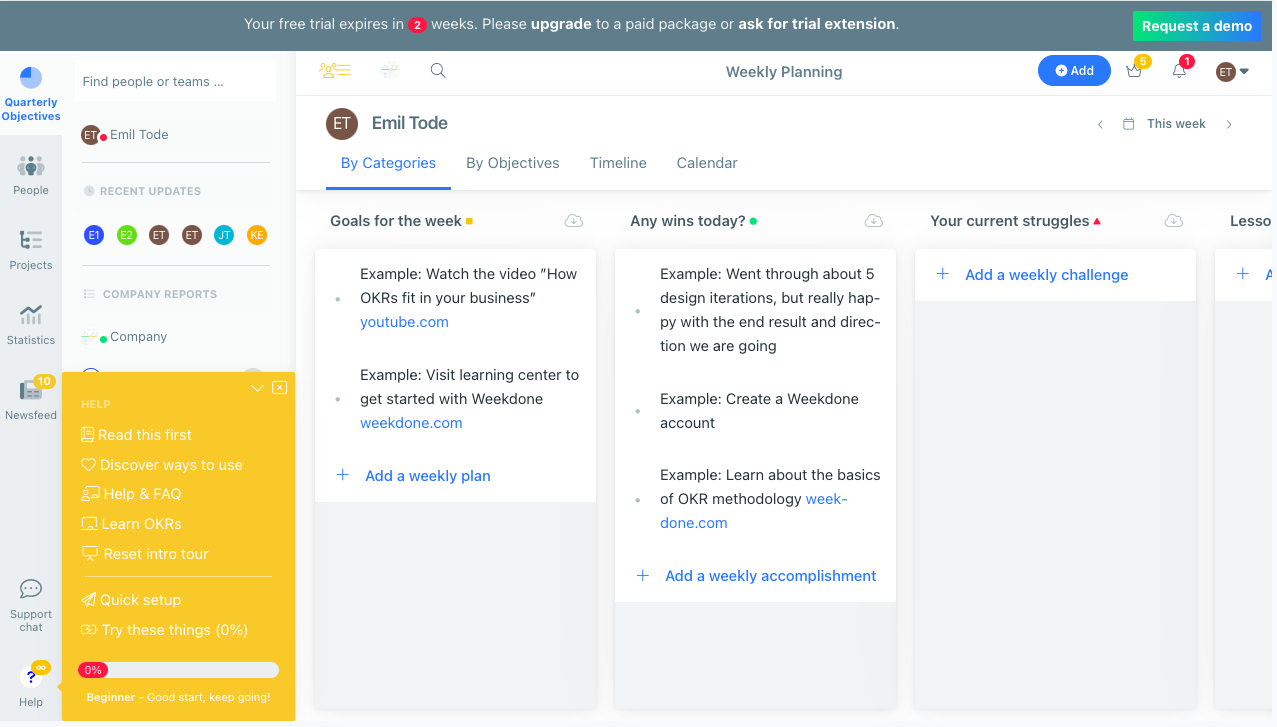This screenshot has width=1277, height=727.
Task: Select the JT avatar in recent updates
Action: pyautogui.click(x=224, y=235)
